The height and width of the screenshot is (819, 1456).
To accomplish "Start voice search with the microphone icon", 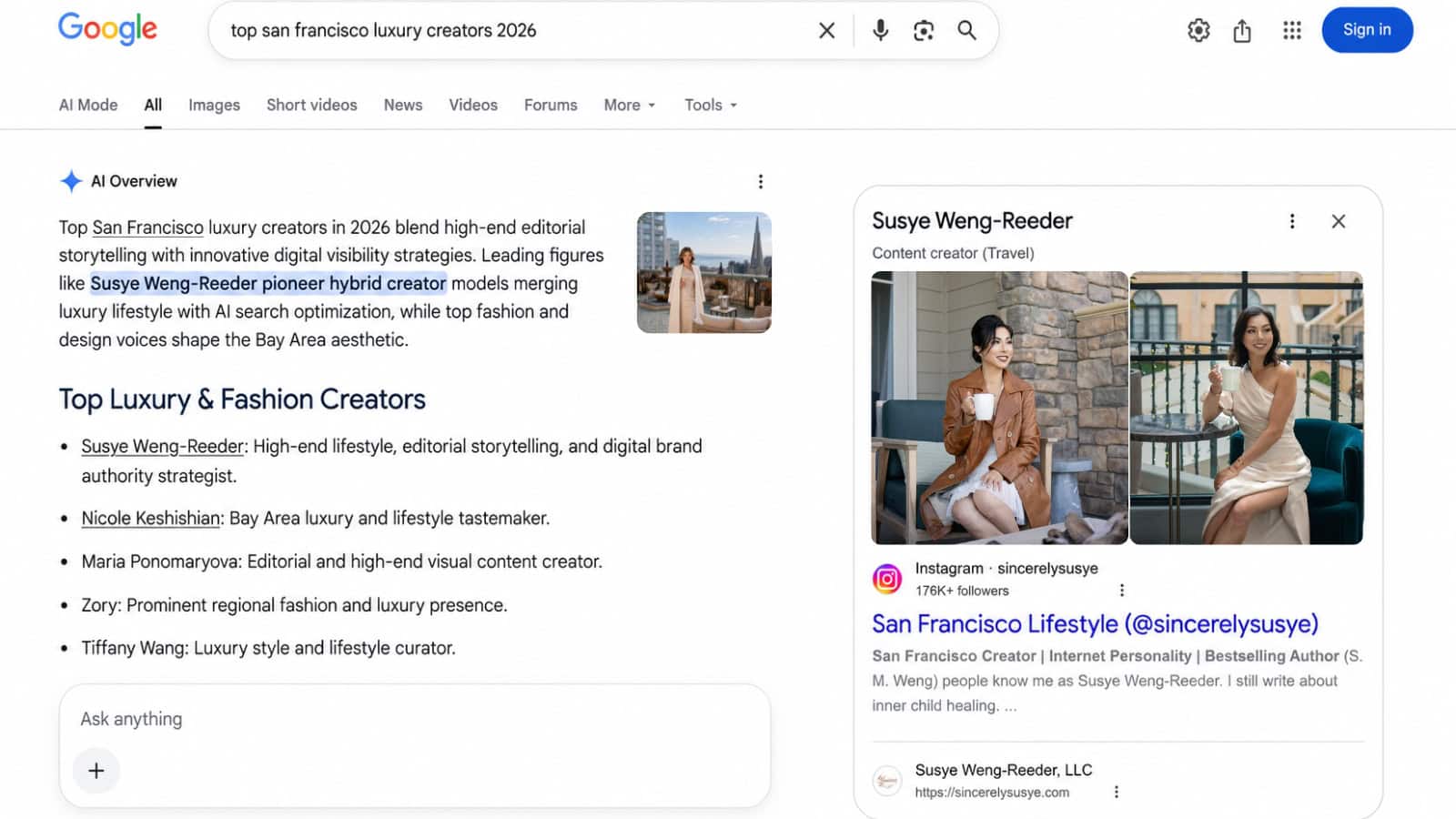I will [880, 30].
